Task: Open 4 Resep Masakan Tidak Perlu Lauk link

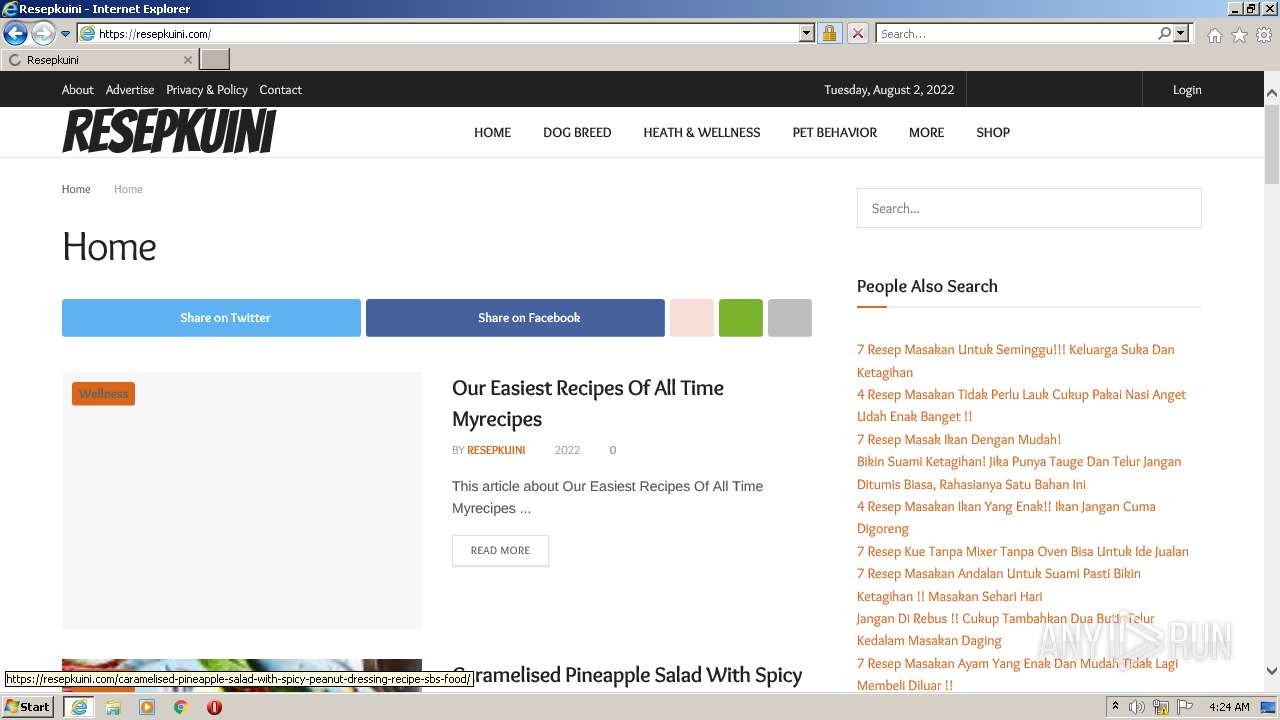Action: (1021, 405)
